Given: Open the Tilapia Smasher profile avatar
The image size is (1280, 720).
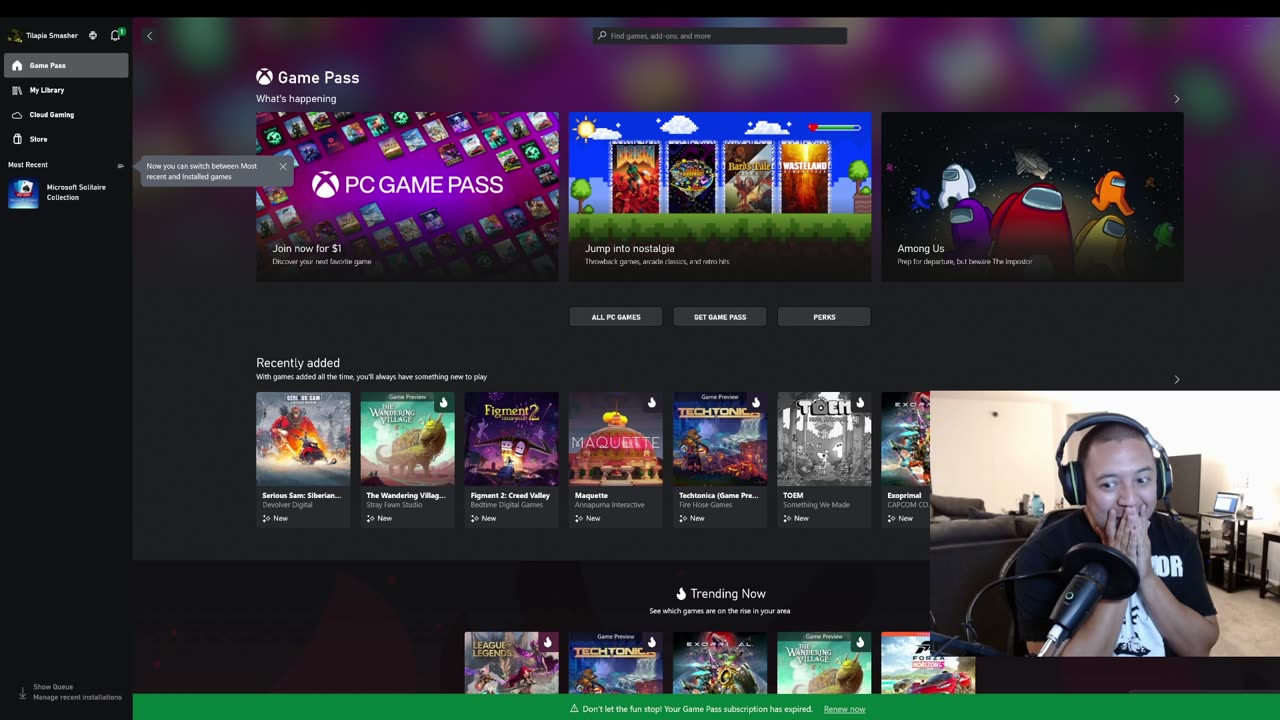Looking at the screenshot, I should pyautogui.click(x=15, y=35).
